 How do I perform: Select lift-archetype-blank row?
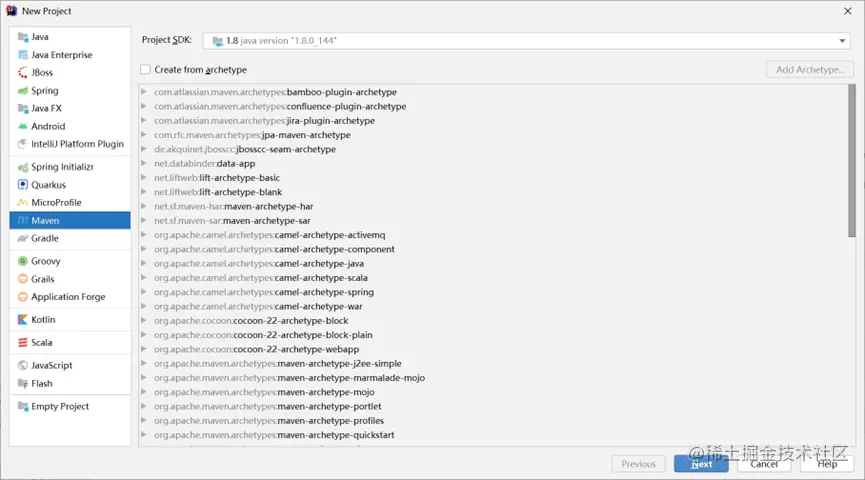click(x=493, y=192)
